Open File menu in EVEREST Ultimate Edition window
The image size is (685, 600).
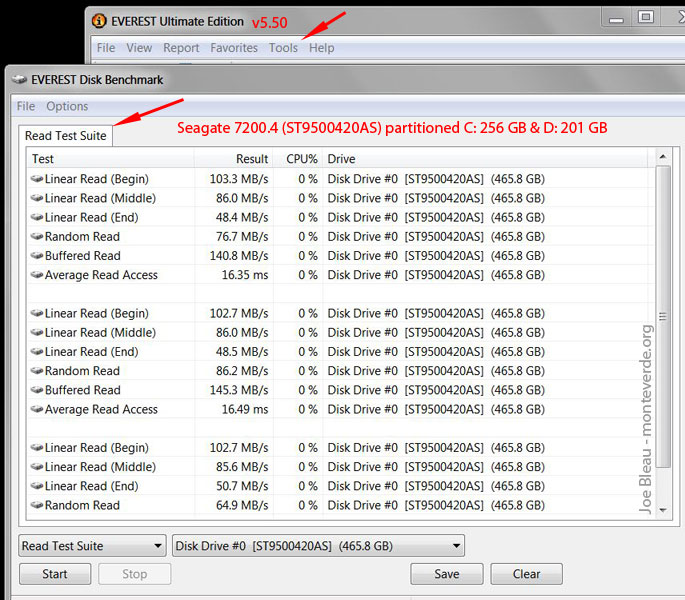106,48
